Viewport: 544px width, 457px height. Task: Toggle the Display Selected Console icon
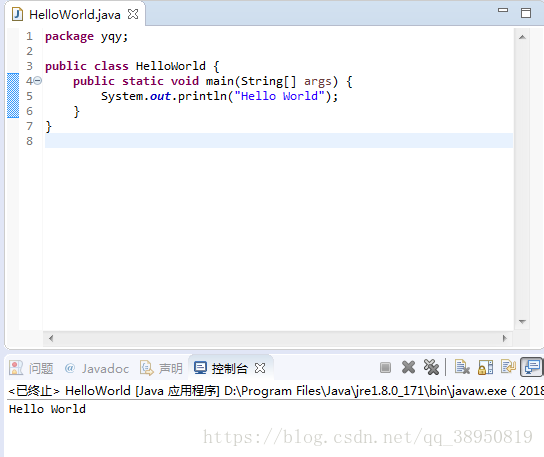pyautogui.click(x=532, y=367)
